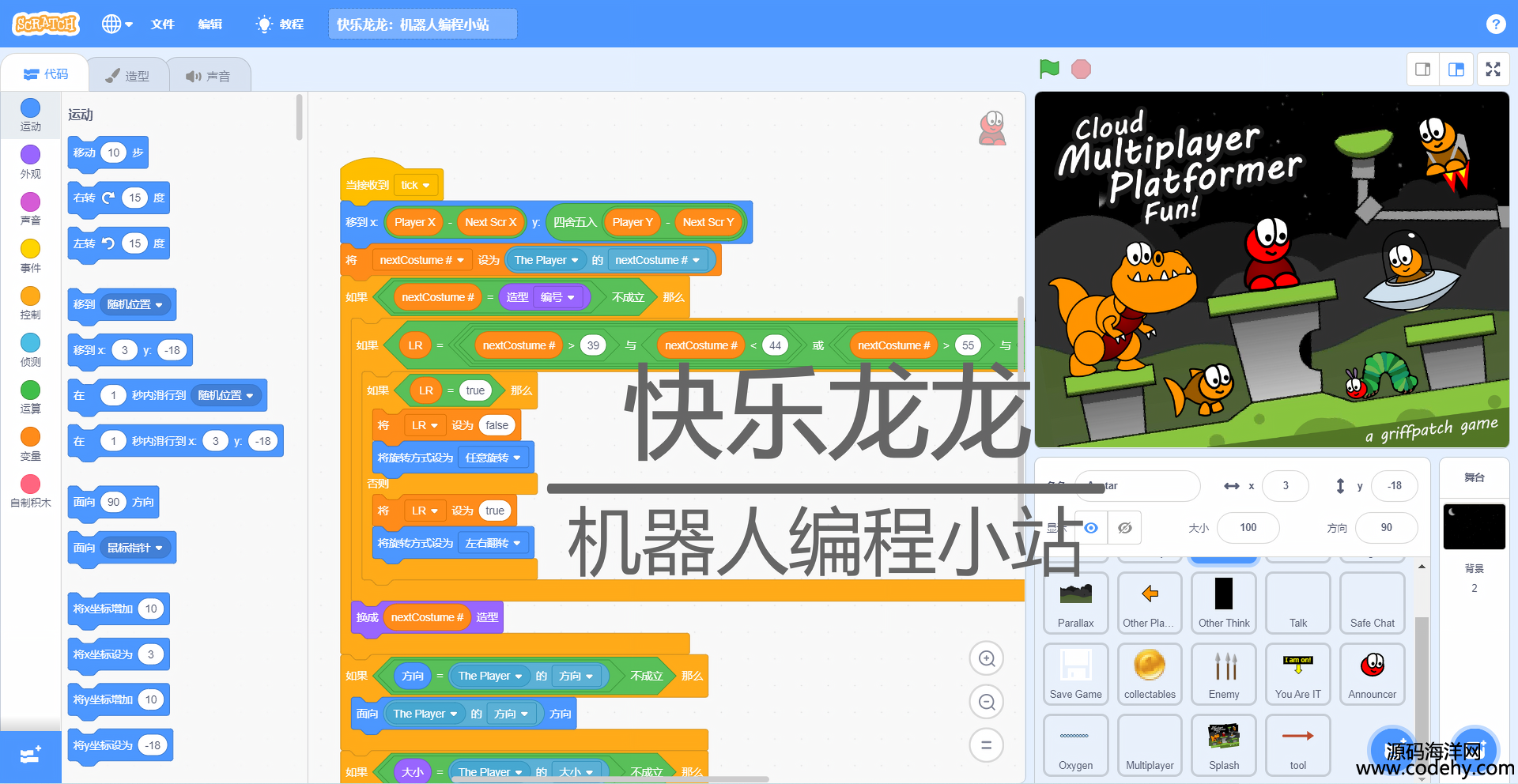
Task: Open the 编号 costume dropdown
Action: pyautogui.click(x=558, y=298)
